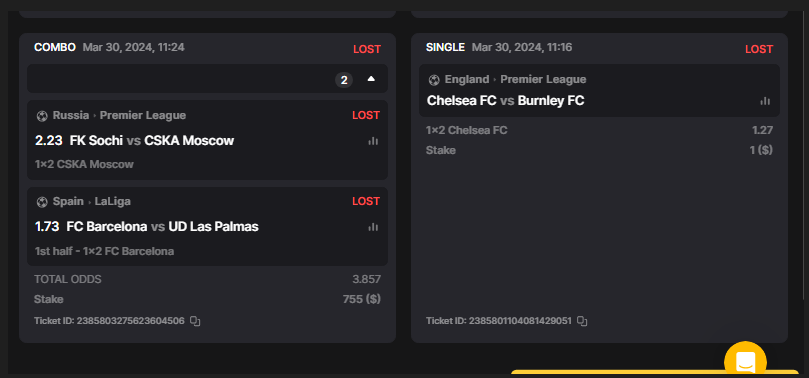Viewport: 809px width, 378px height.
Task: Select the LaLiga league breadcrumb
Action: coord(112,201)
